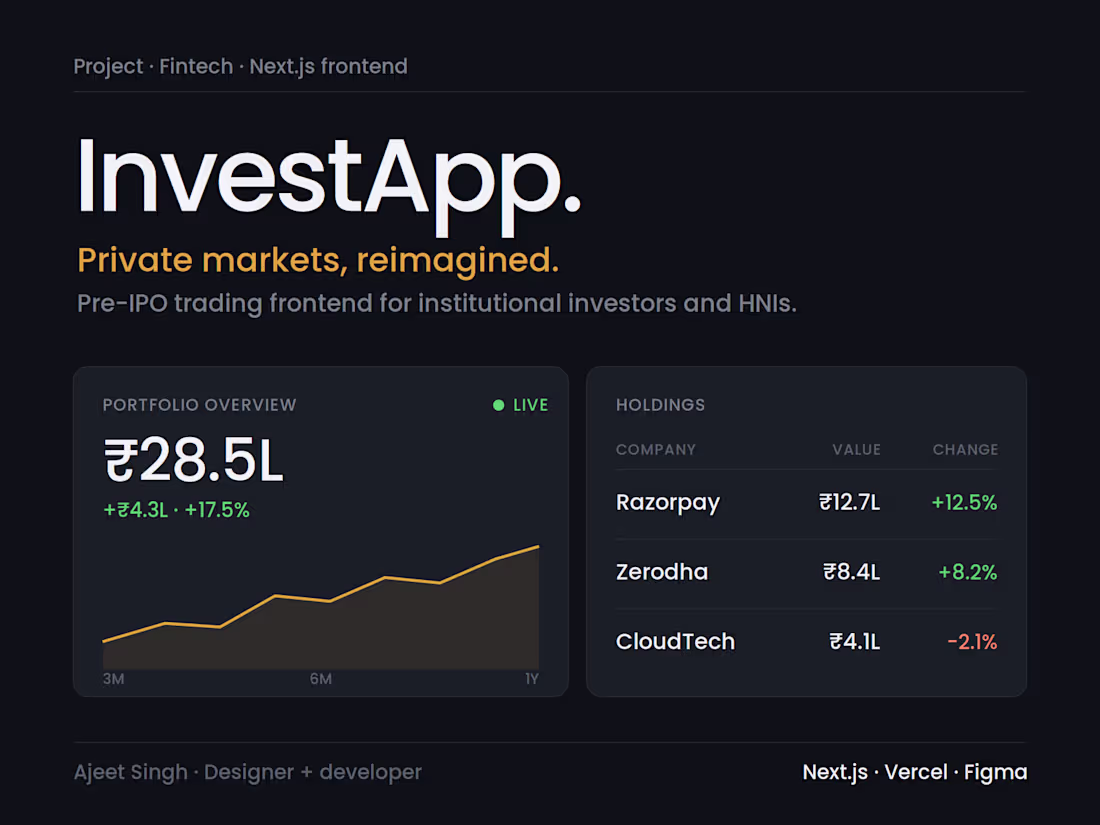
Task: Click Zerodha change +8.2%
Action: 967,572
